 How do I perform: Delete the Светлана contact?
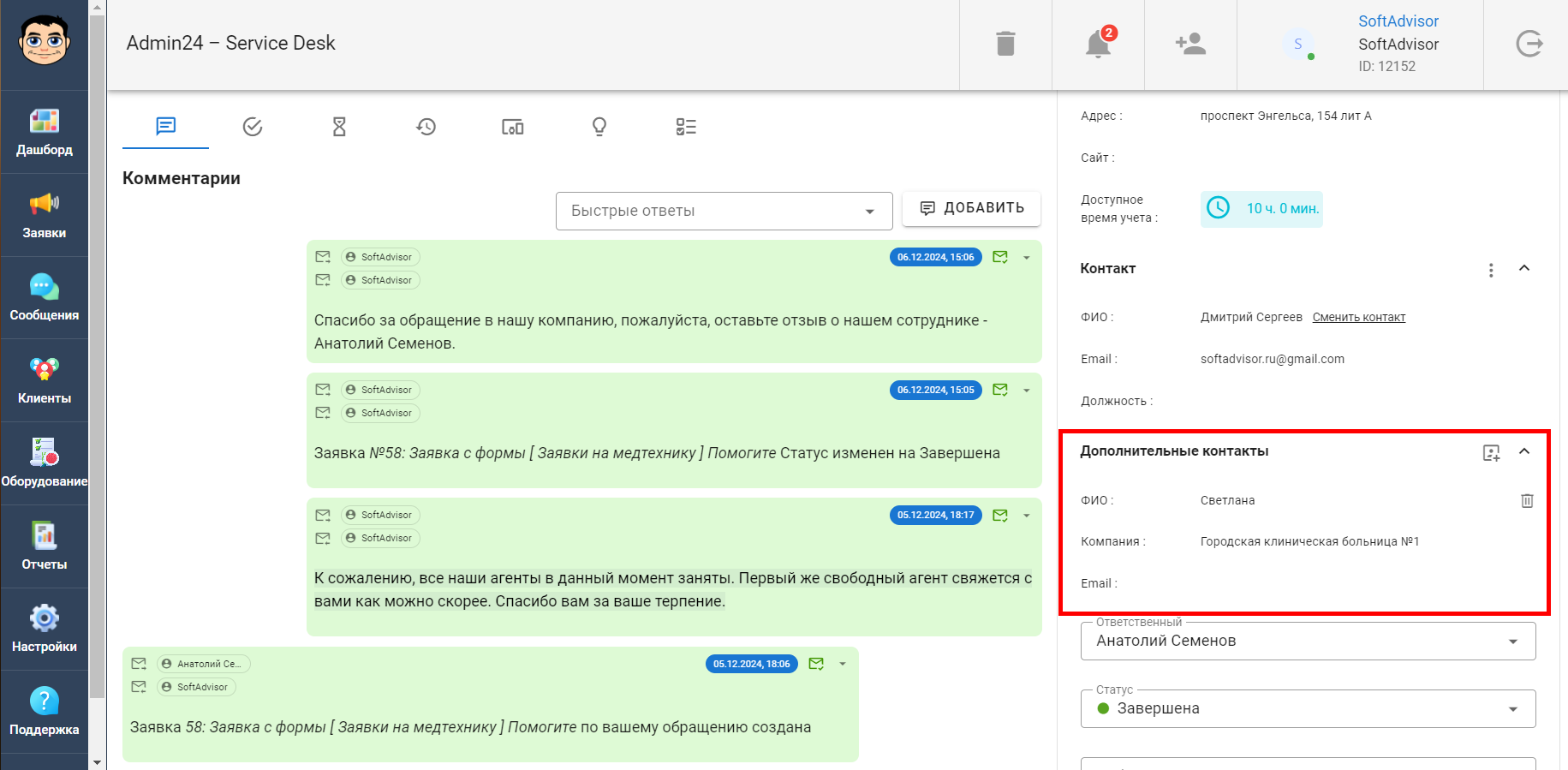click(1527, 501)
